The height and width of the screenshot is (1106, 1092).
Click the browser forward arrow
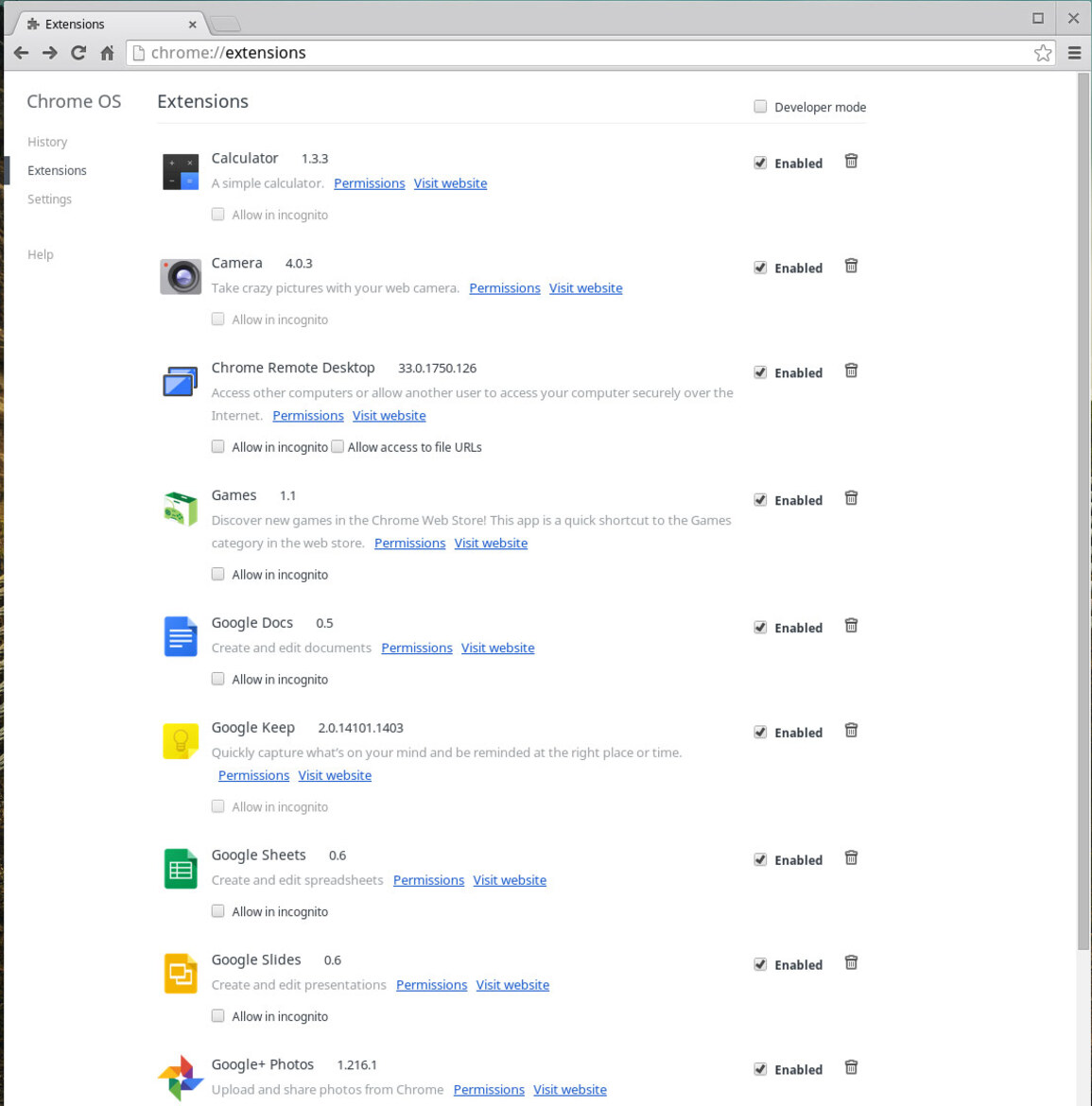click(x=49, y=53)
